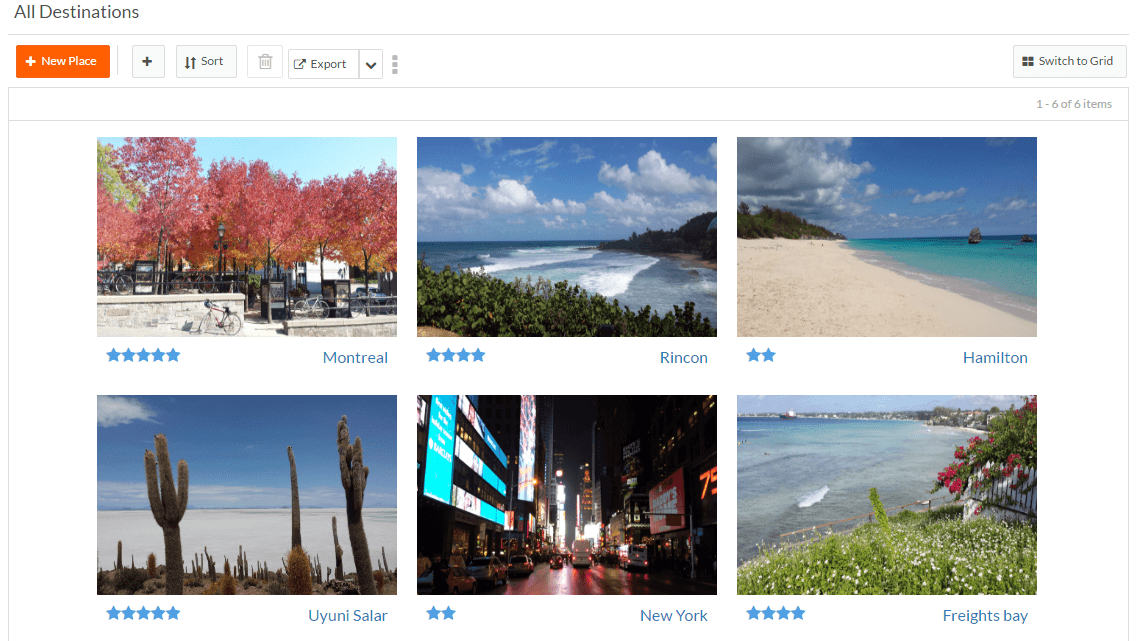Click the two-star rating under Hamilton
Screen dimensions: 1144x641
pos(761,355)
